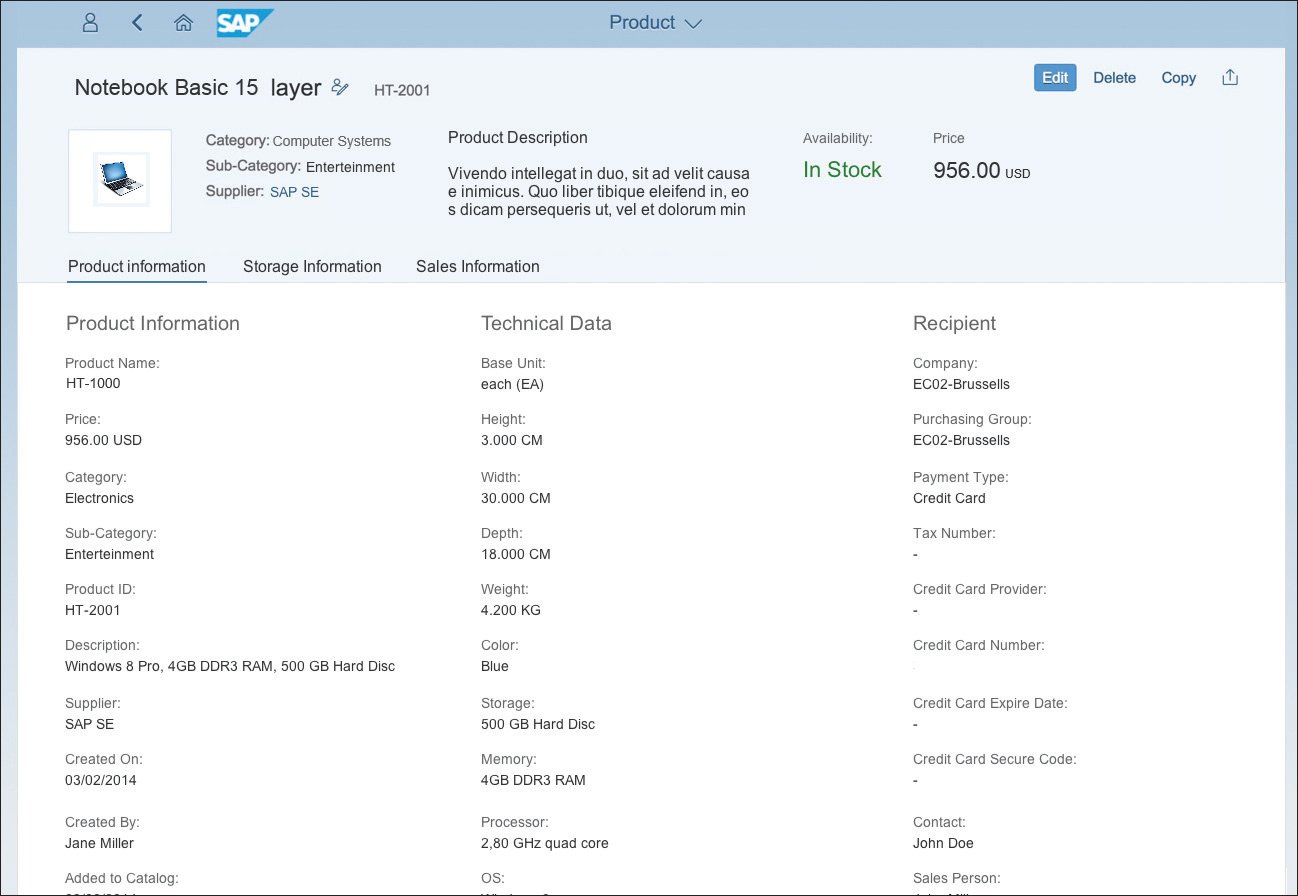Click the '4.200 KG' weight value

511,610
